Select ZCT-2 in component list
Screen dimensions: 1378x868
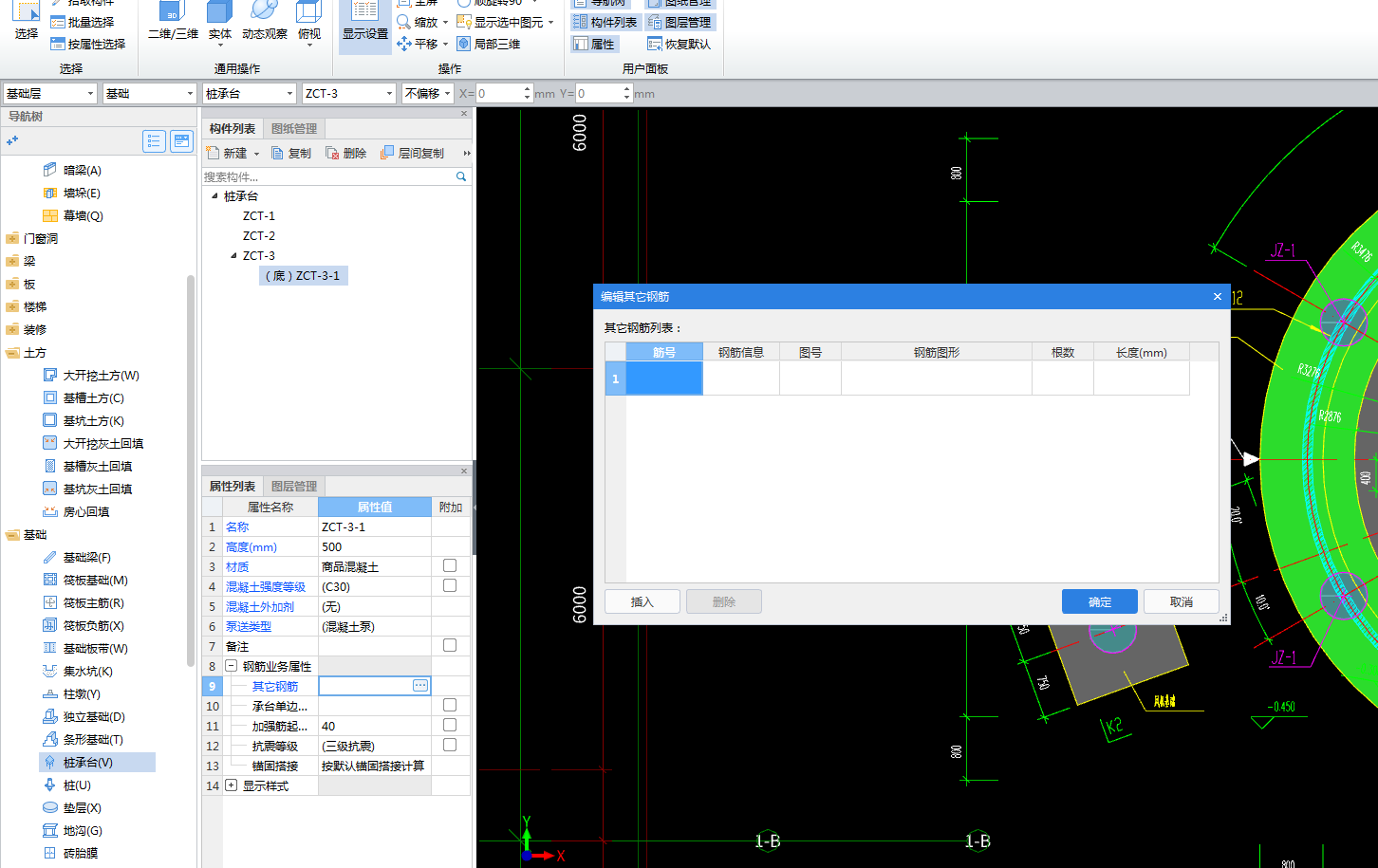click(259, 235)
